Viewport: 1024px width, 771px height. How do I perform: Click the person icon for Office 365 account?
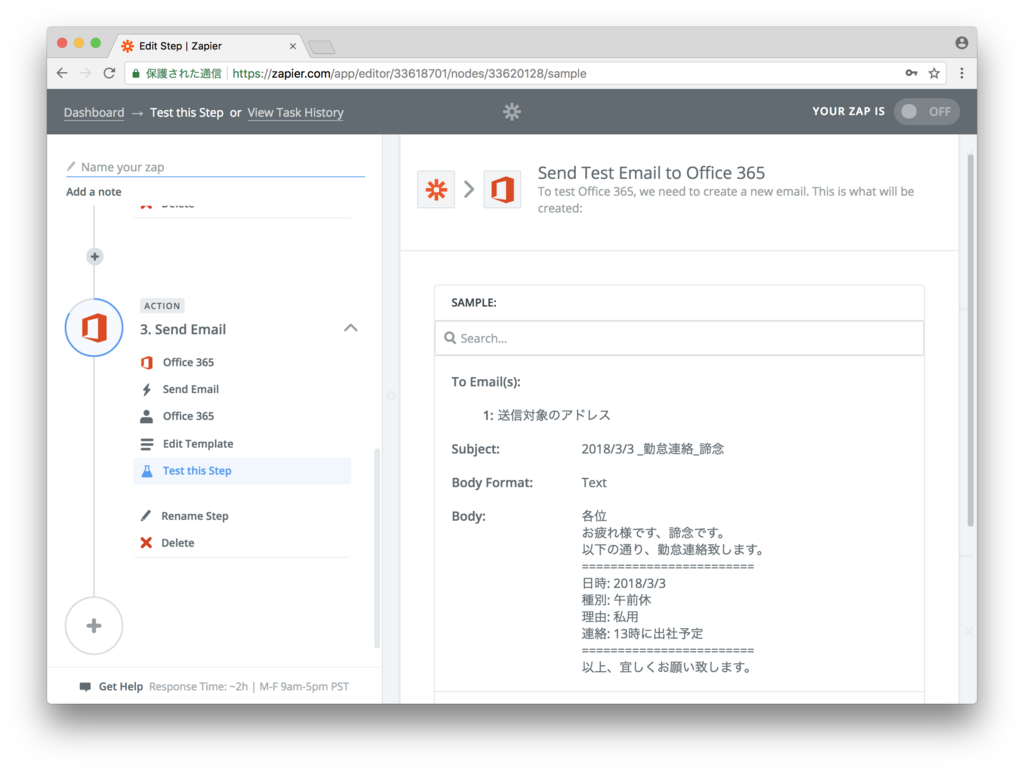(147, 416)
